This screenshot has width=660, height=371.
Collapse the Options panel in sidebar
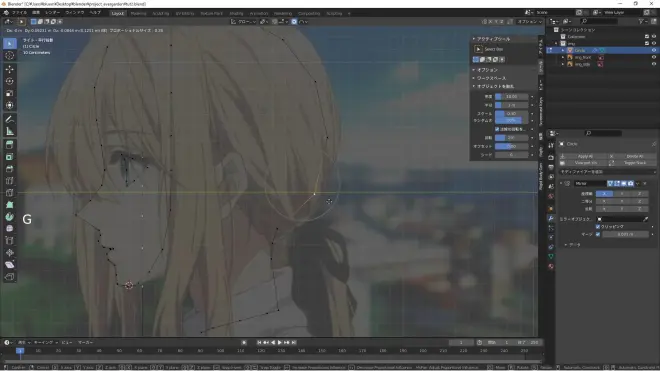tap(486, 70)
